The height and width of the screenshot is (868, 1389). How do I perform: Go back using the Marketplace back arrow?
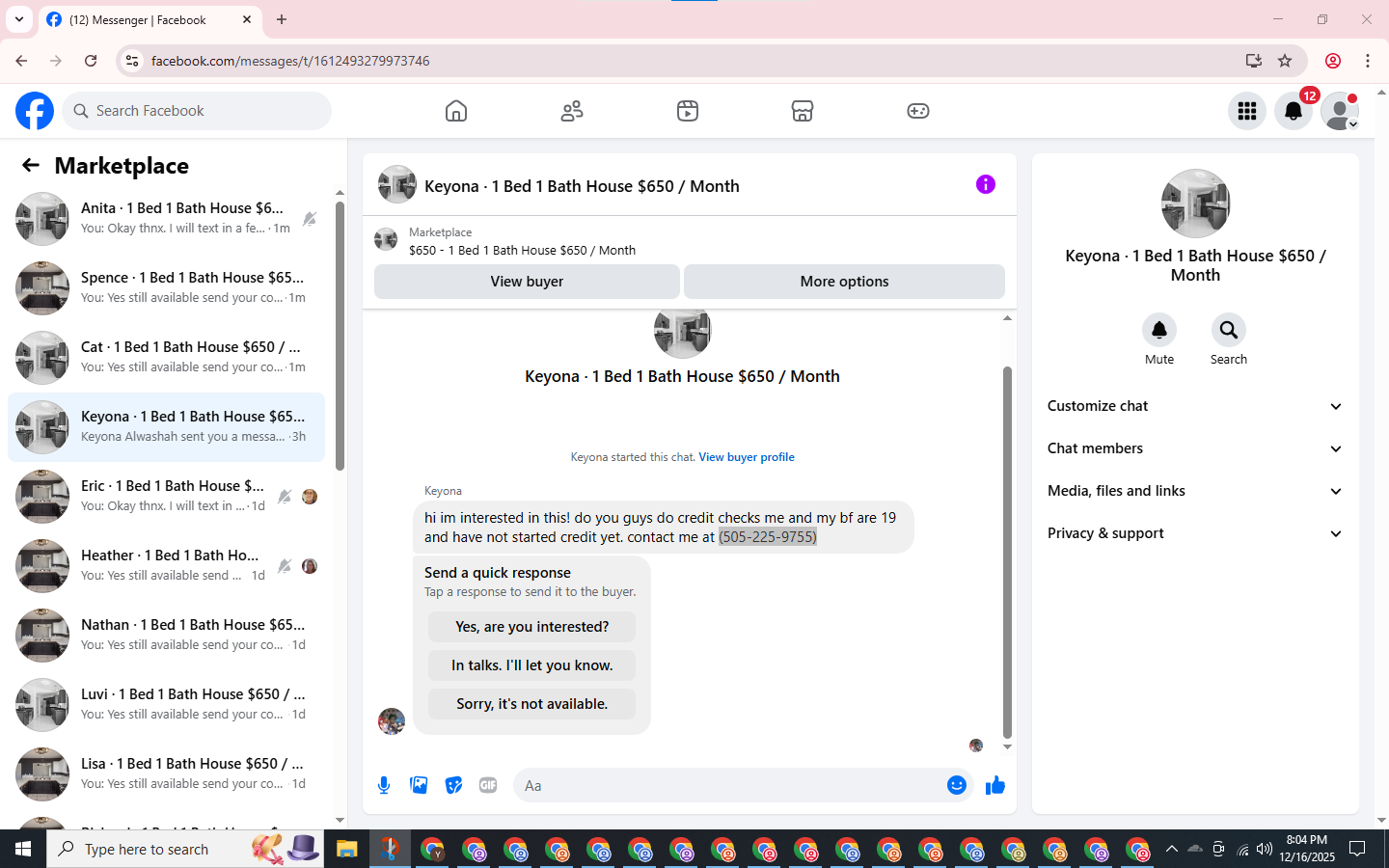(31, 166)
